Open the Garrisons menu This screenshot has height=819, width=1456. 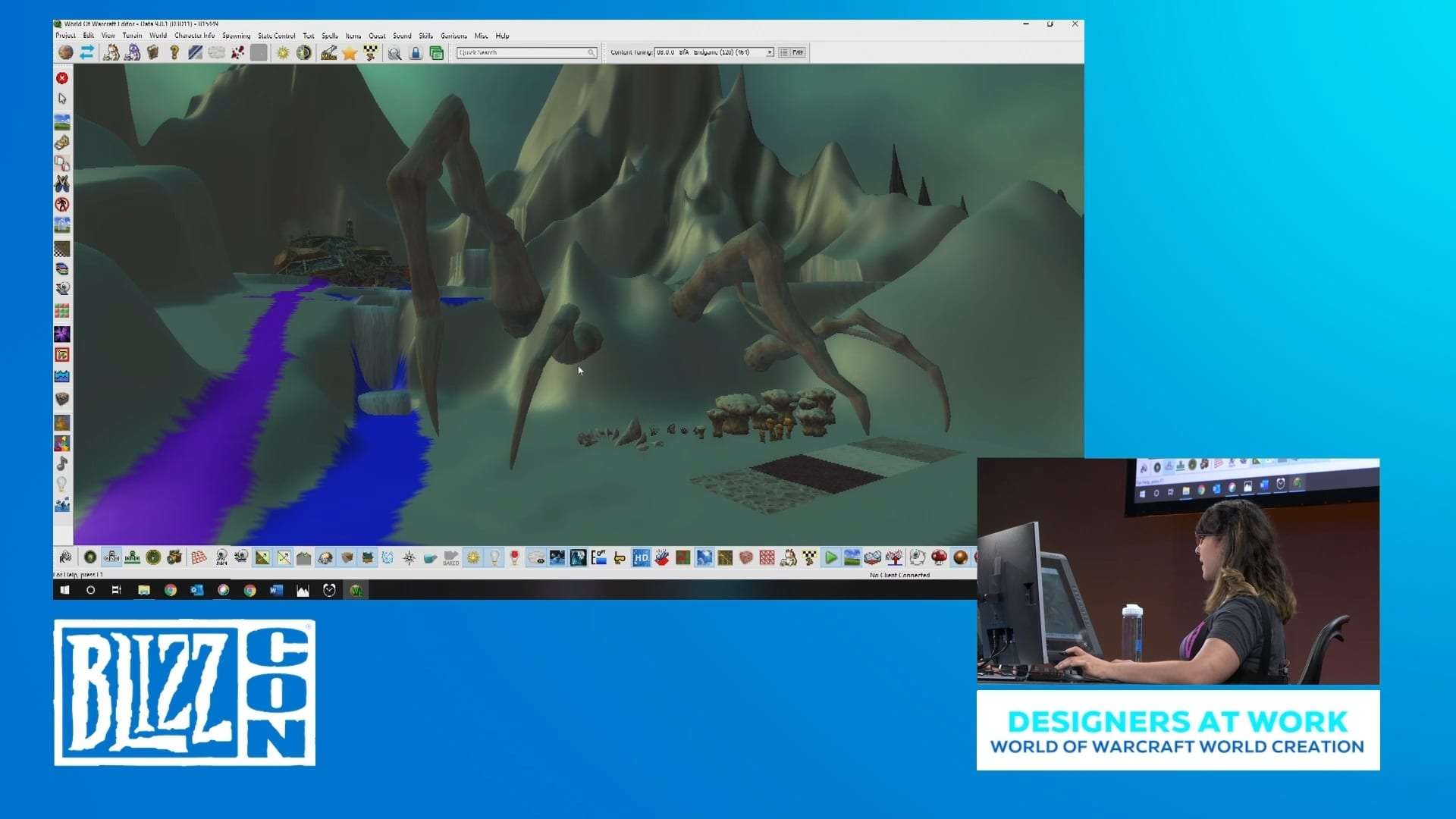453,36
